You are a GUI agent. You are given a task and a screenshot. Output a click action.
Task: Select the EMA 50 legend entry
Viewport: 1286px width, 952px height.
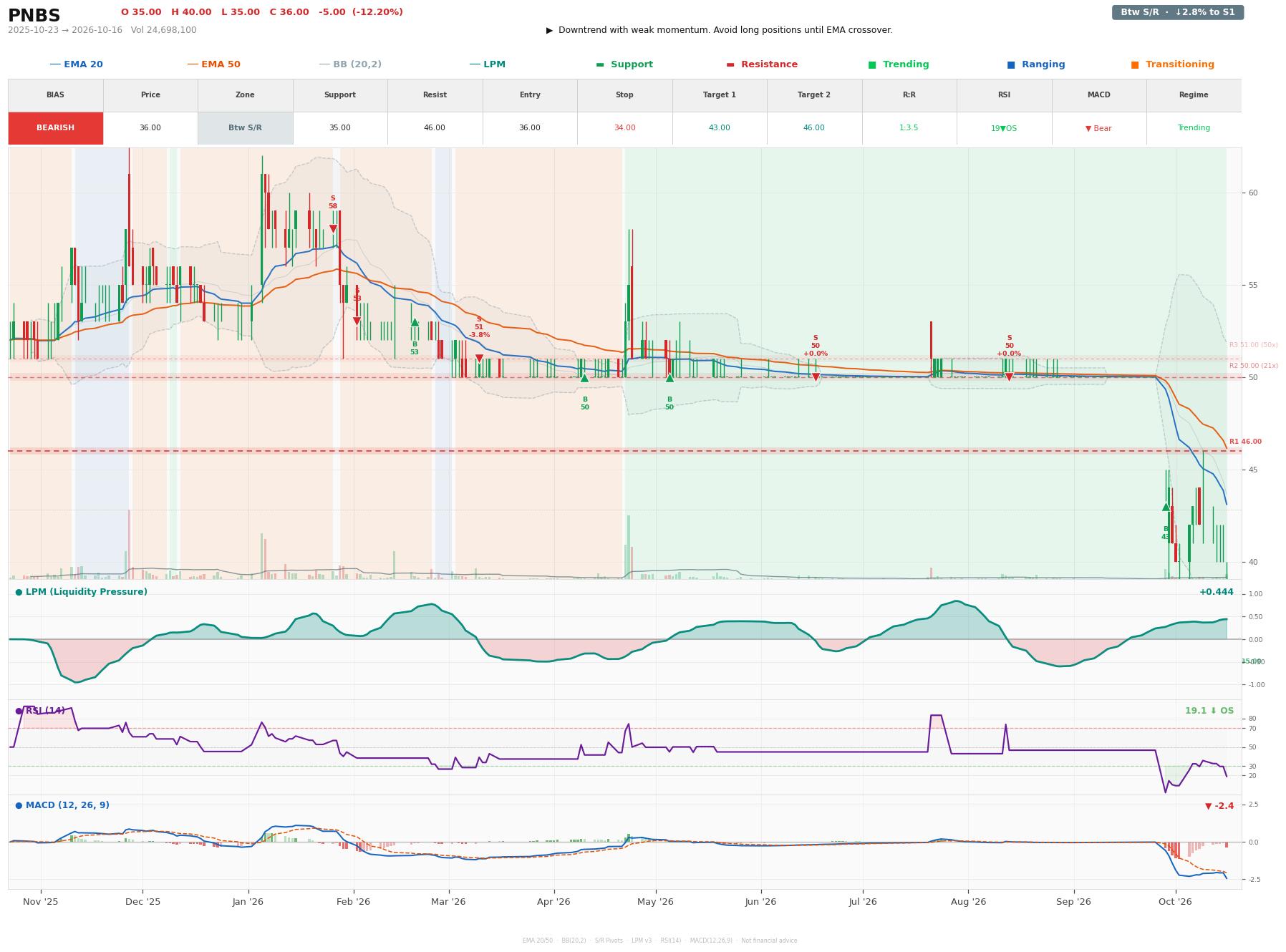(x=213, y=64)
